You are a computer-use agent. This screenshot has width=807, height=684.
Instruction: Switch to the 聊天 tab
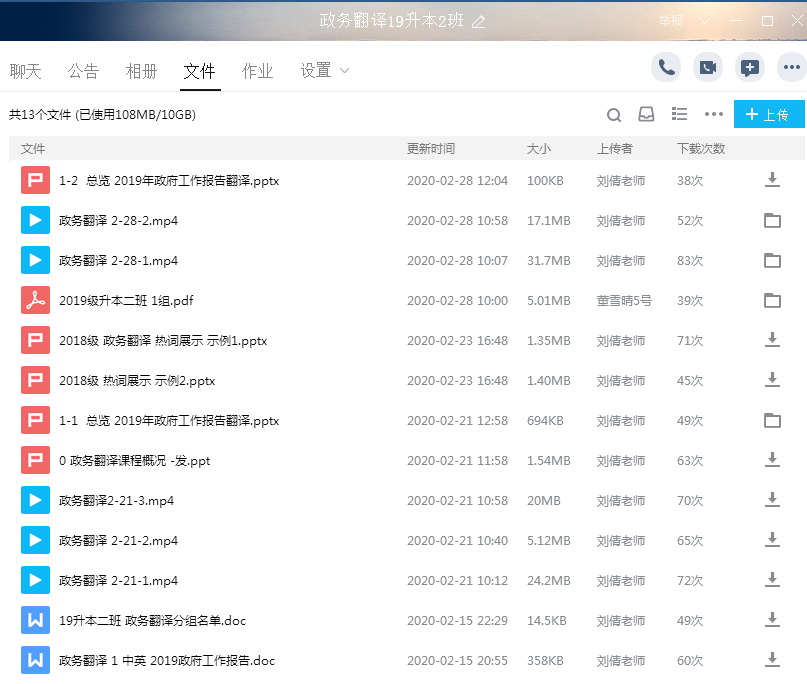point(26,71)
